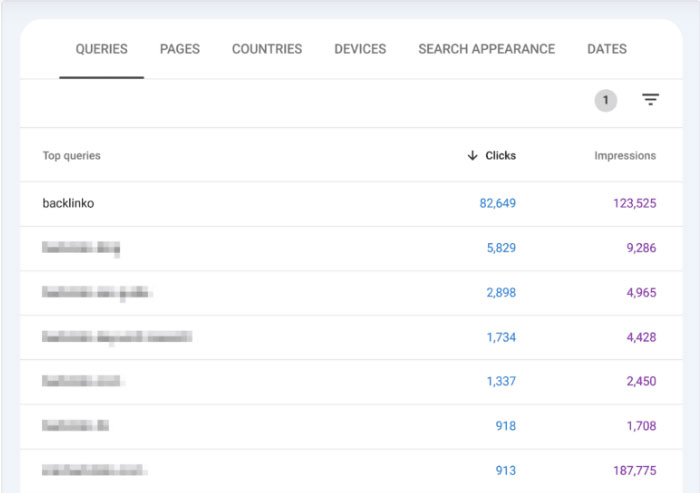Click the 5,829 clicks value

click(x=501, y=248)
